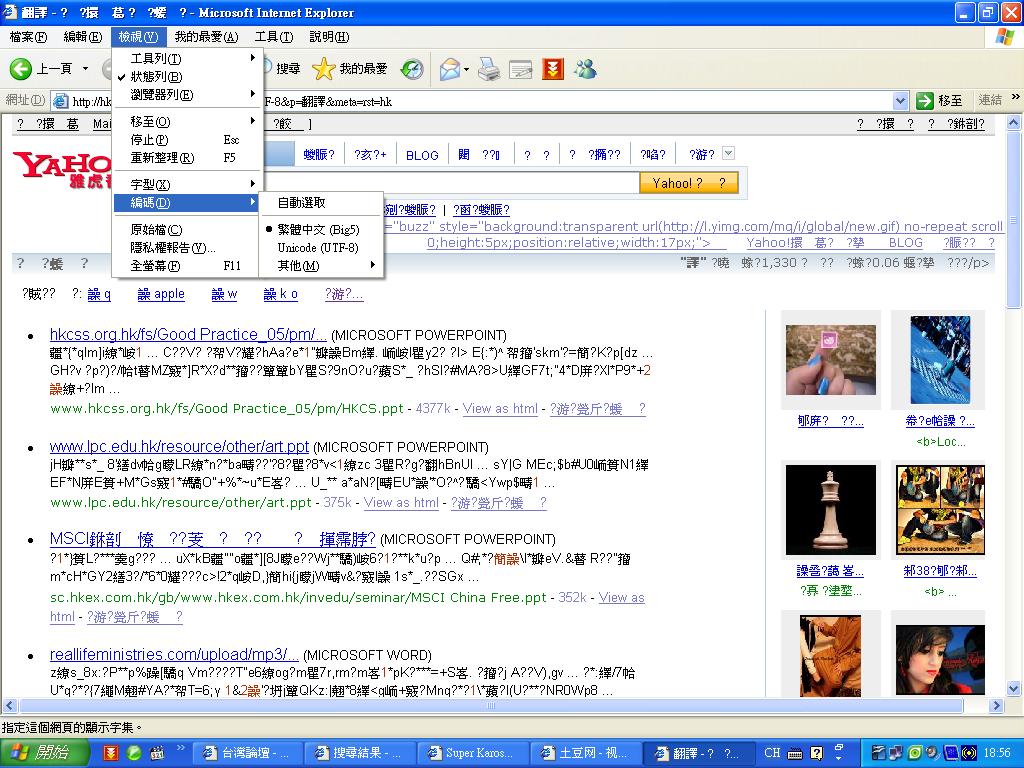Click the Yahoo logo
The height and width of the screenshot is (768, 1024).
coord(62,169)
